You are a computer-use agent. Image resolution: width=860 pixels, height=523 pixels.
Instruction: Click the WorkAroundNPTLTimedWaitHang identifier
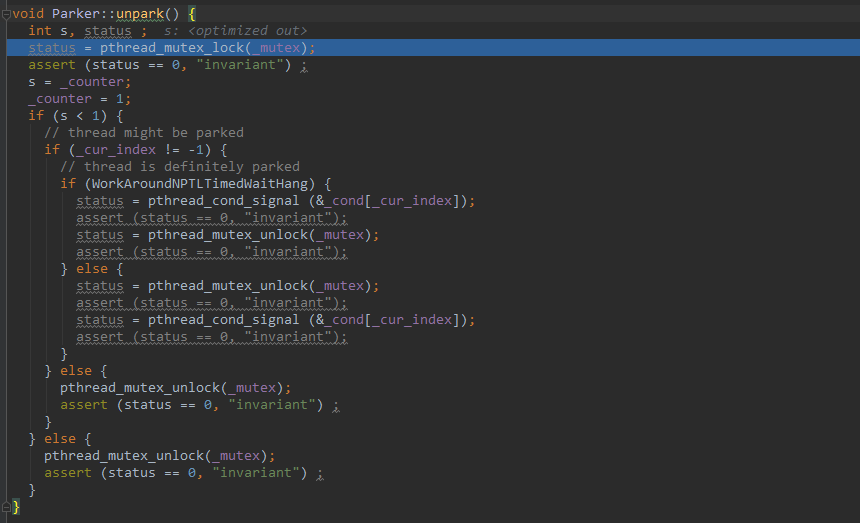pos(200,184)
